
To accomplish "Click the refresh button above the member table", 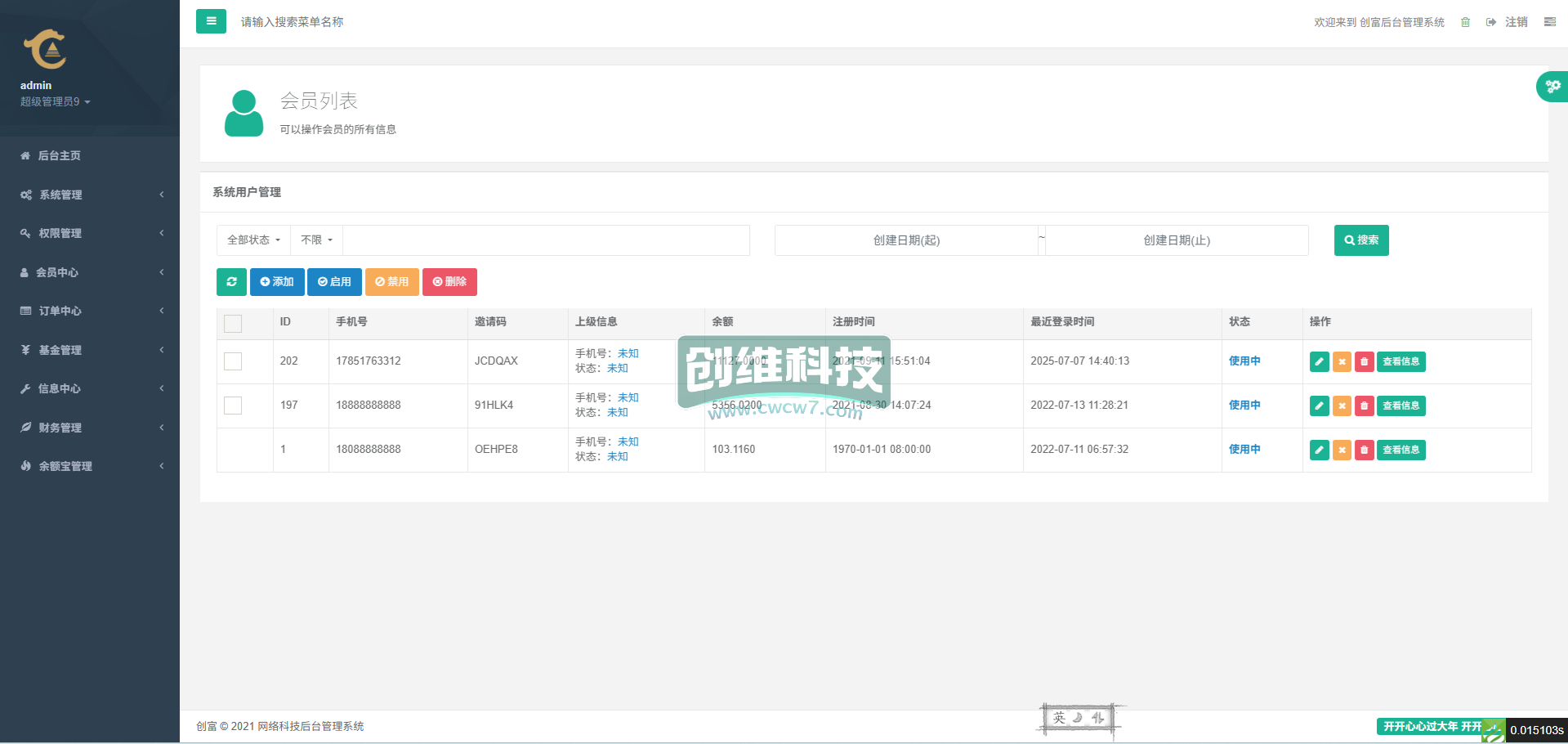I will click(231, 282).
